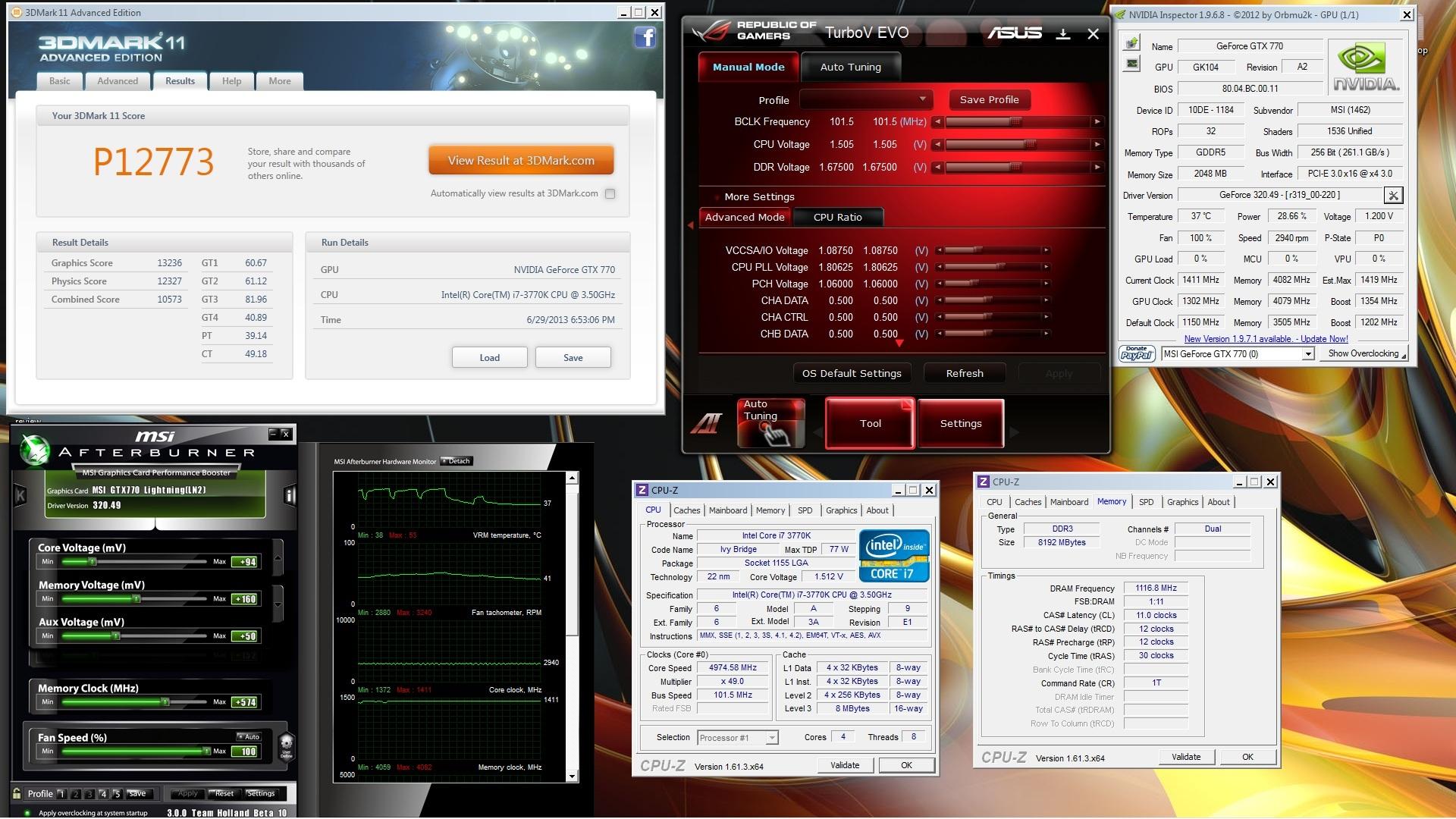Viewport: 1456px width, 819px height.
Task: Click the TurboV EVO download arrow icon
Action: point(1063,33)
